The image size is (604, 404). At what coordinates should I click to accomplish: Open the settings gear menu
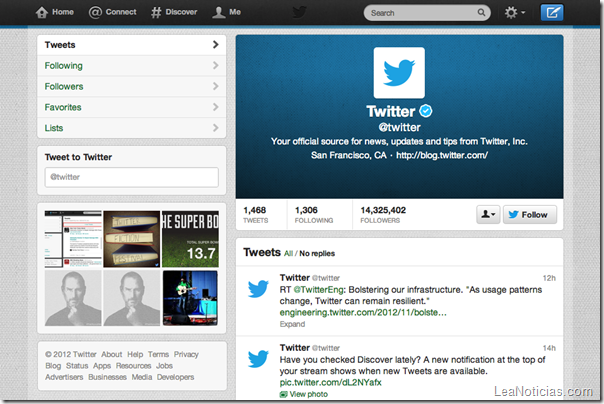pos(514,13)
